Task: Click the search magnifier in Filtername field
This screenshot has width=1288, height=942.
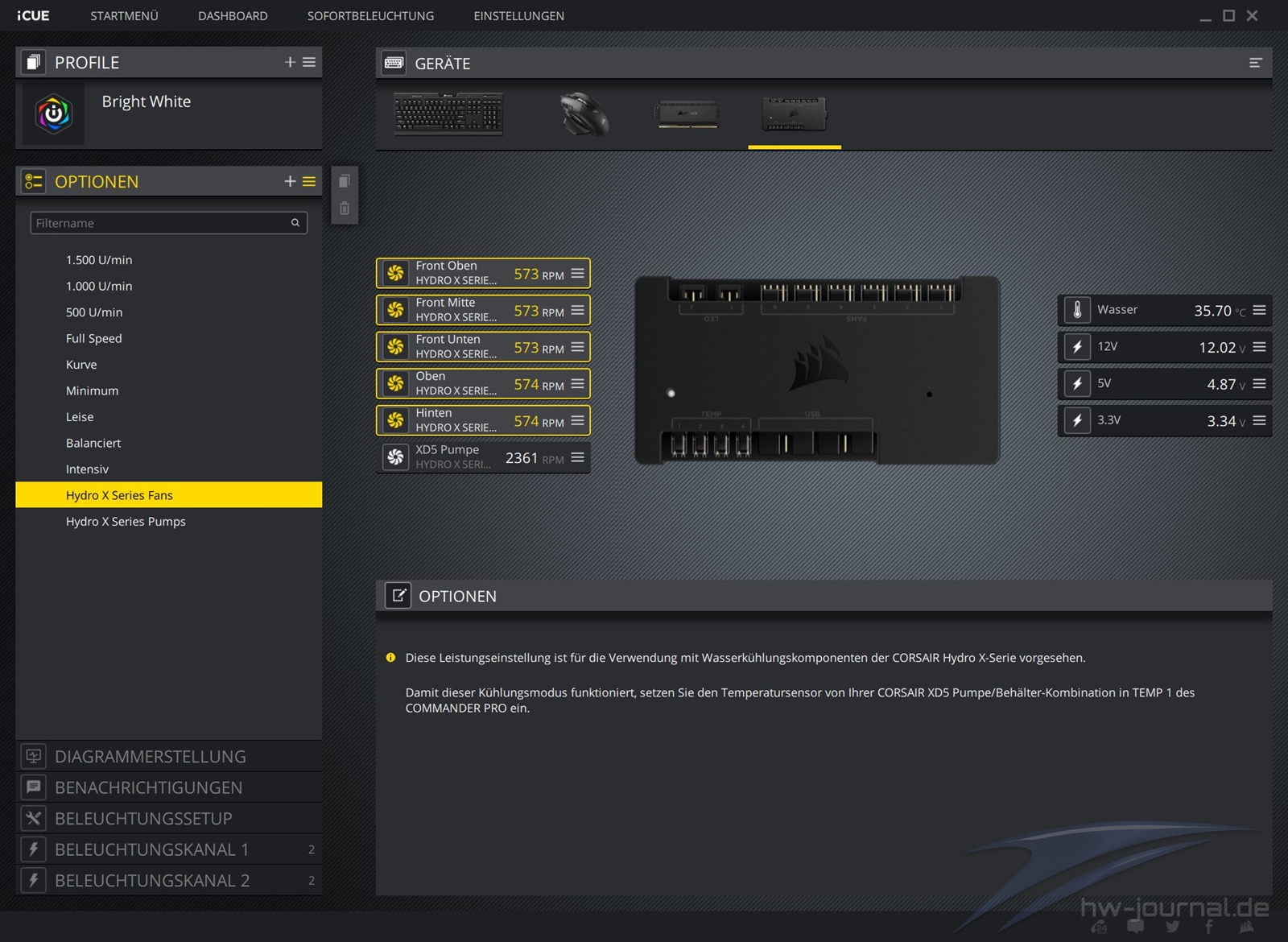Action: coord(295,223)
